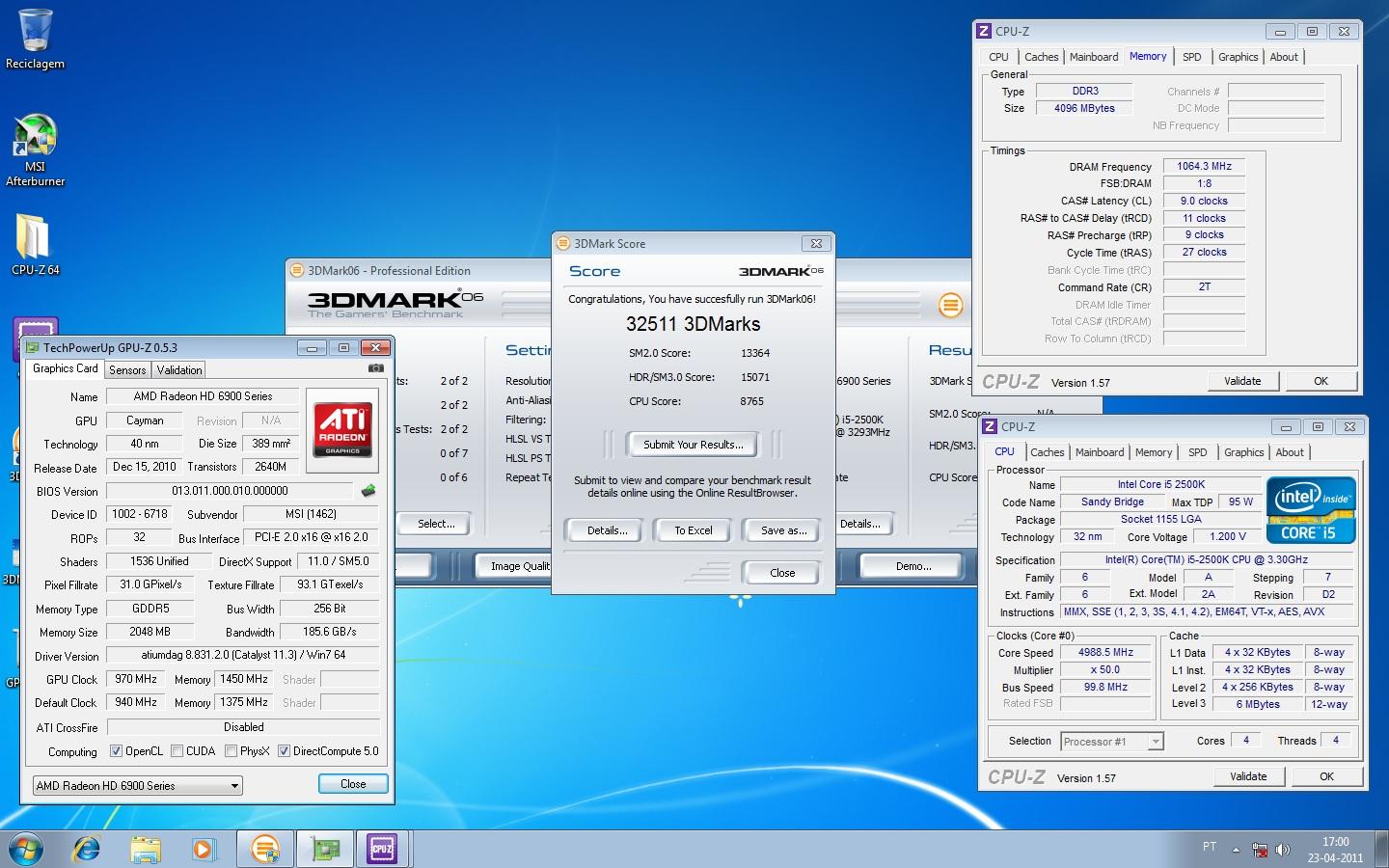This screenshot has width=1389, height=868.
Task: Open the Processor #1 selection dropdown
Action: (1112, 742)
